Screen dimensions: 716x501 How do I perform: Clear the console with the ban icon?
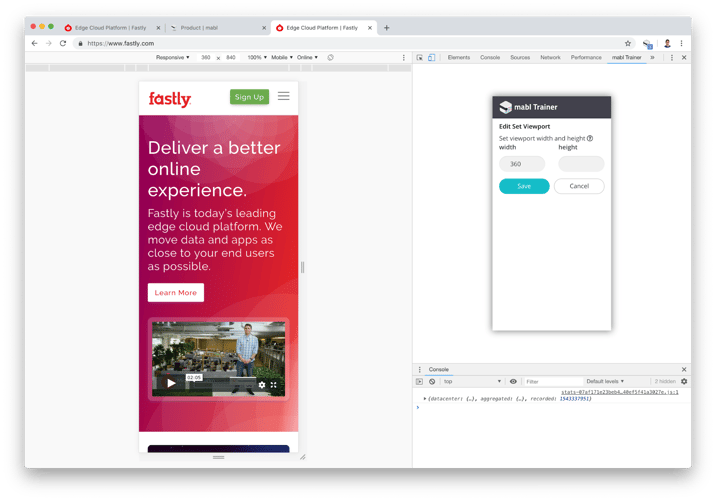coord(432,381)
